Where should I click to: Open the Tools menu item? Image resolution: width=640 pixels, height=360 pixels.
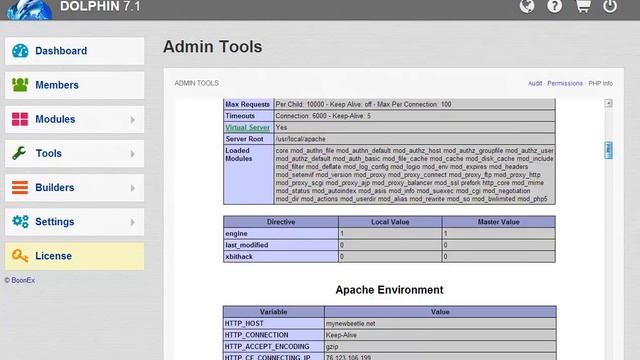click(x=75, y=153)
